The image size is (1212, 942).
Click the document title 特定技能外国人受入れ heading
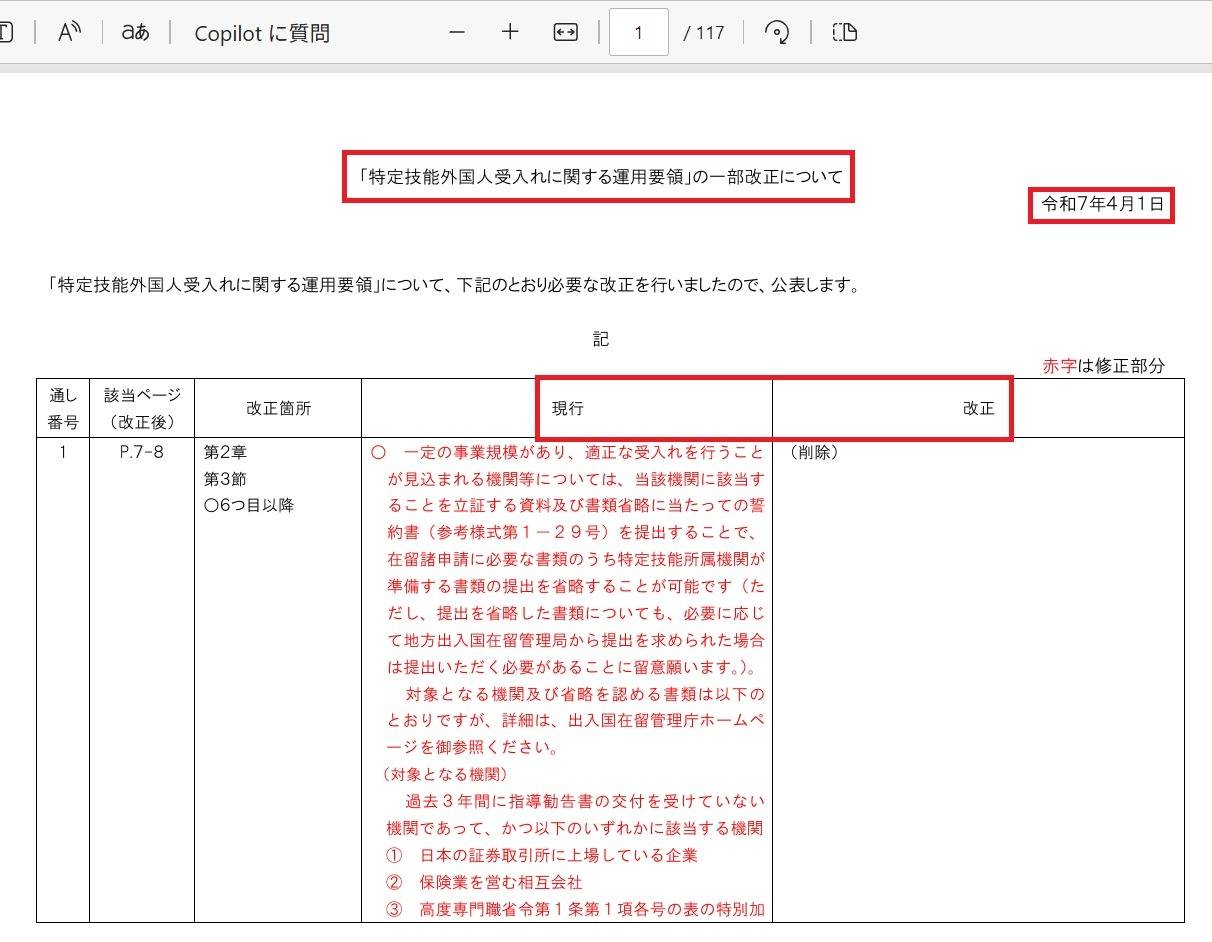(x=598, y=177)
